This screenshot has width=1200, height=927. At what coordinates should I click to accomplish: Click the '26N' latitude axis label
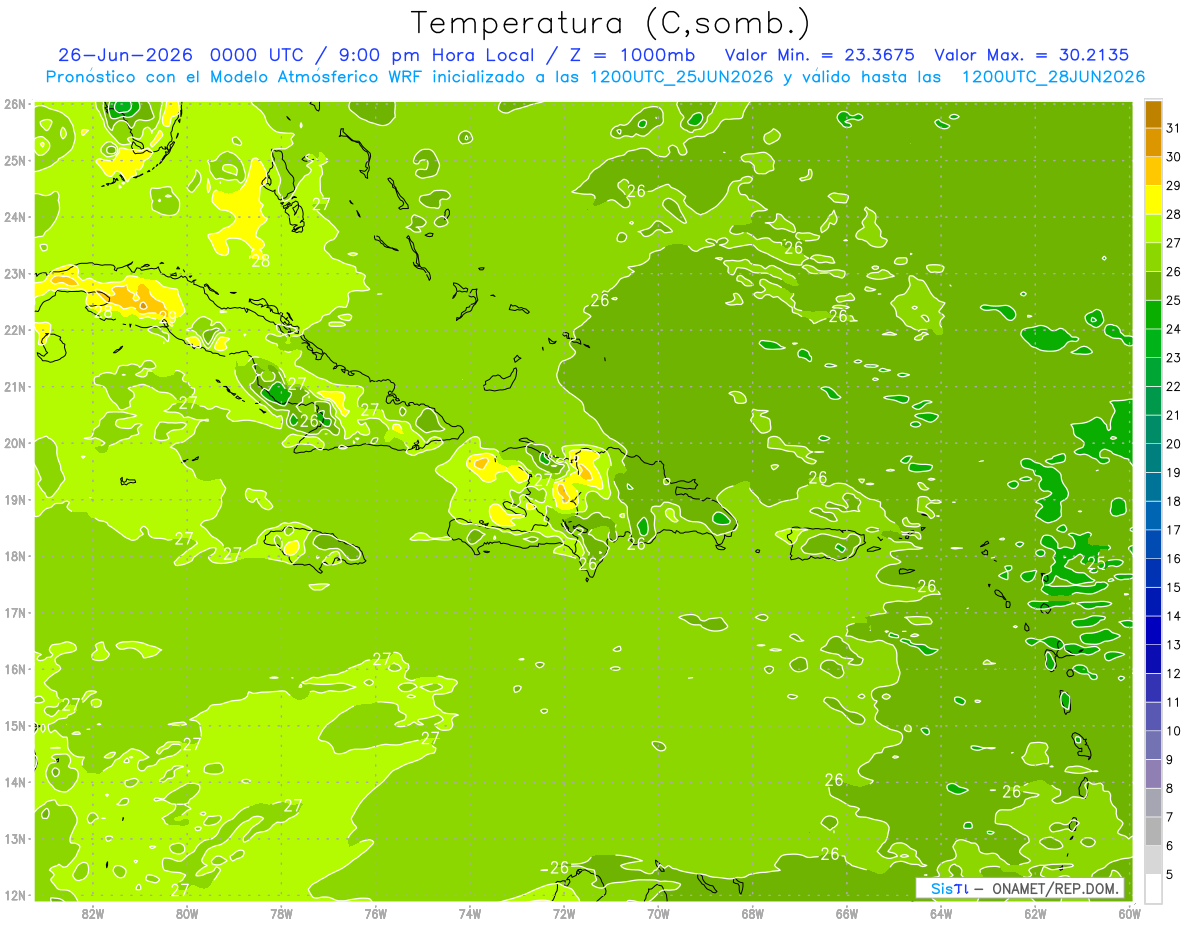pyautogui.click(x=14, y=104)
